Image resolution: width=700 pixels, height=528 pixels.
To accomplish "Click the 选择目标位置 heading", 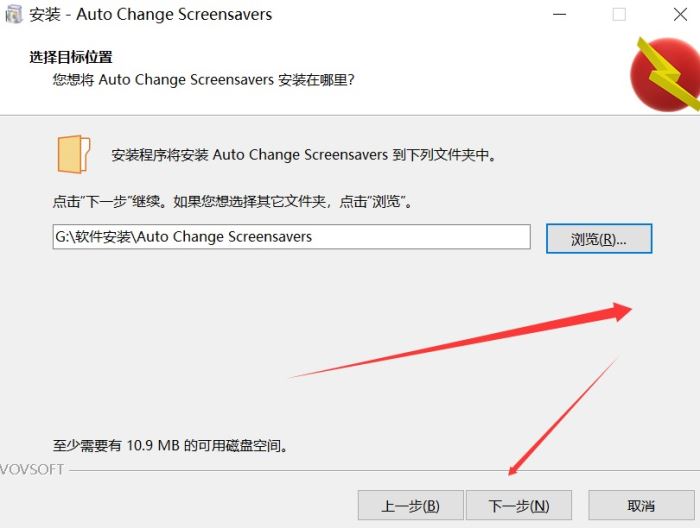I will pos(71,57).
